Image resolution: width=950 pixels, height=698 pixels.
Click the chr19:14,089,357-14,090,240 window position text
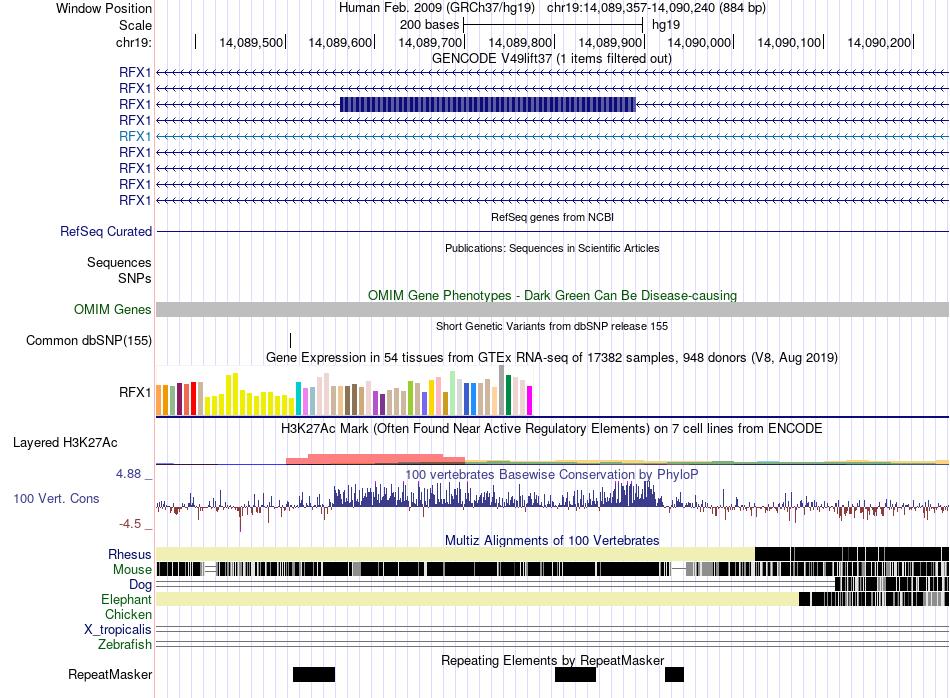656,8
